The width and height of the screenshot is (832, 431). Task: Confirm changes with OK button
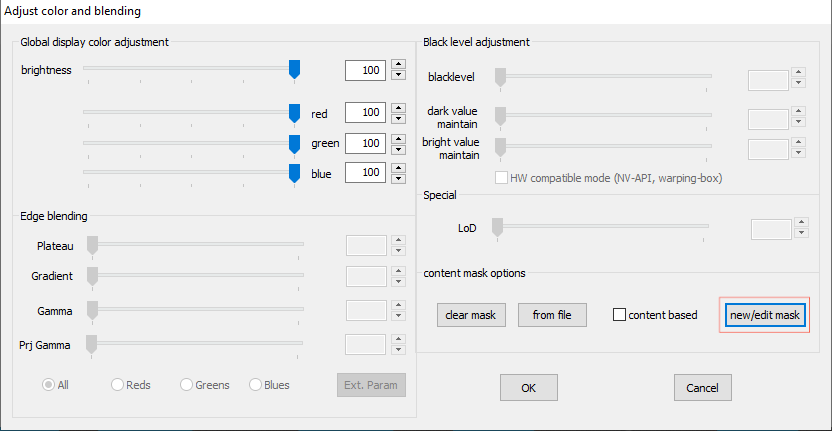[528, 387]
